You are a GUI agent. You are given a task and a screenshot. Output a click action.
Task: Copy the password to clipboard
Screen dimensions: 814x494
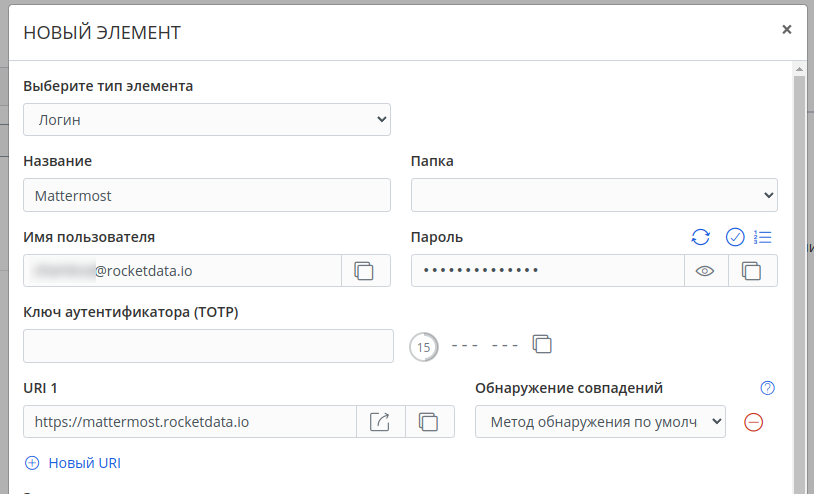coord(752,271)
